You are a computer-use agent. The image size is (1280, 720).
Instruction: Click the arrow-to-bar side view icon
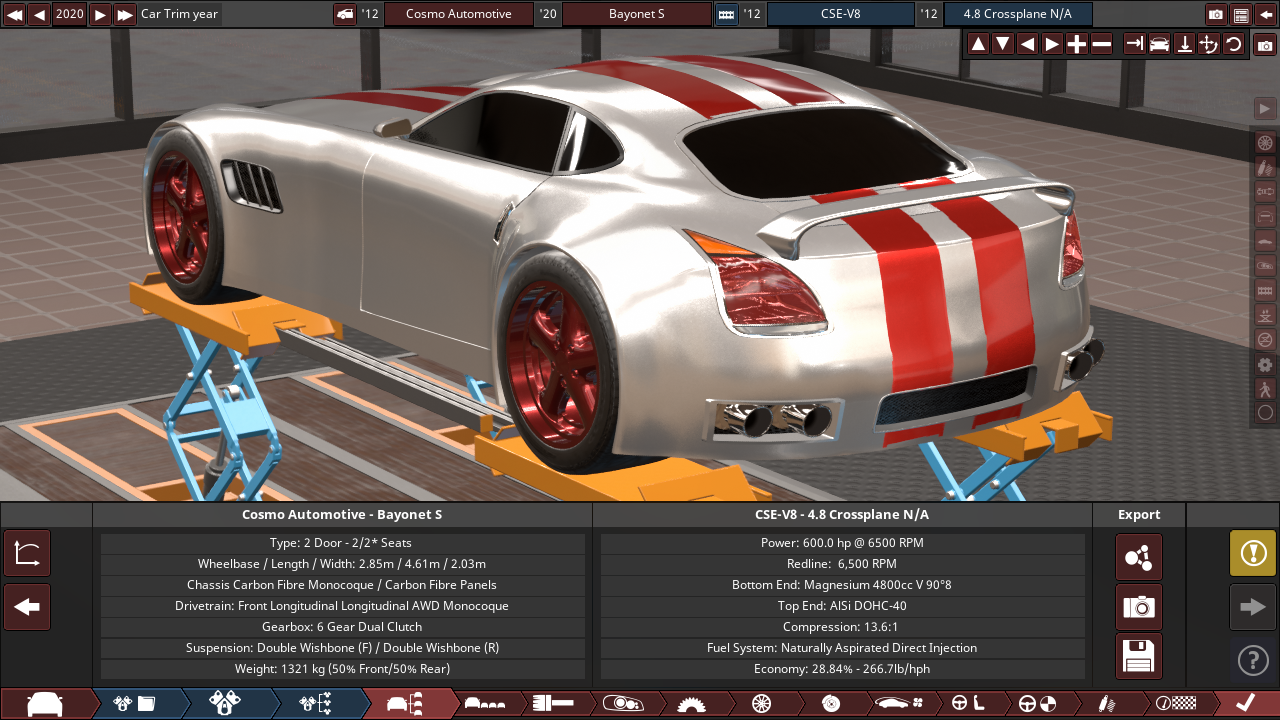pyautogui.click(x=1134, y=44)
